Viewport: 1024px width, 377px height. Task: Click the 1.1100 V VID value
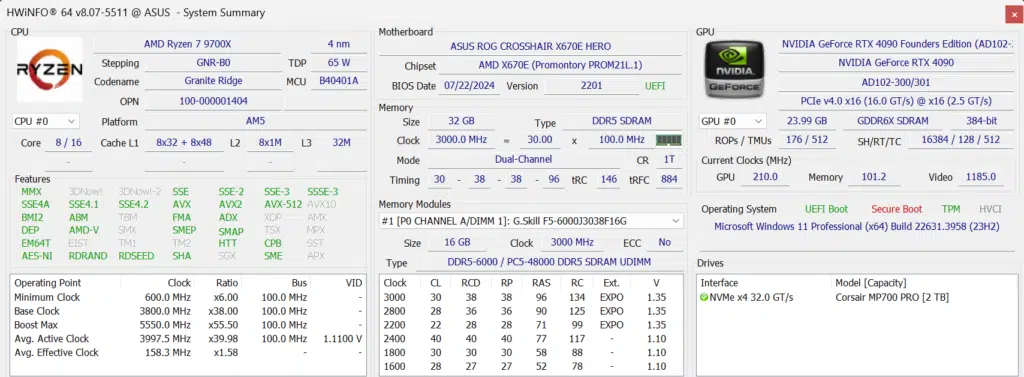coord(343,338)
